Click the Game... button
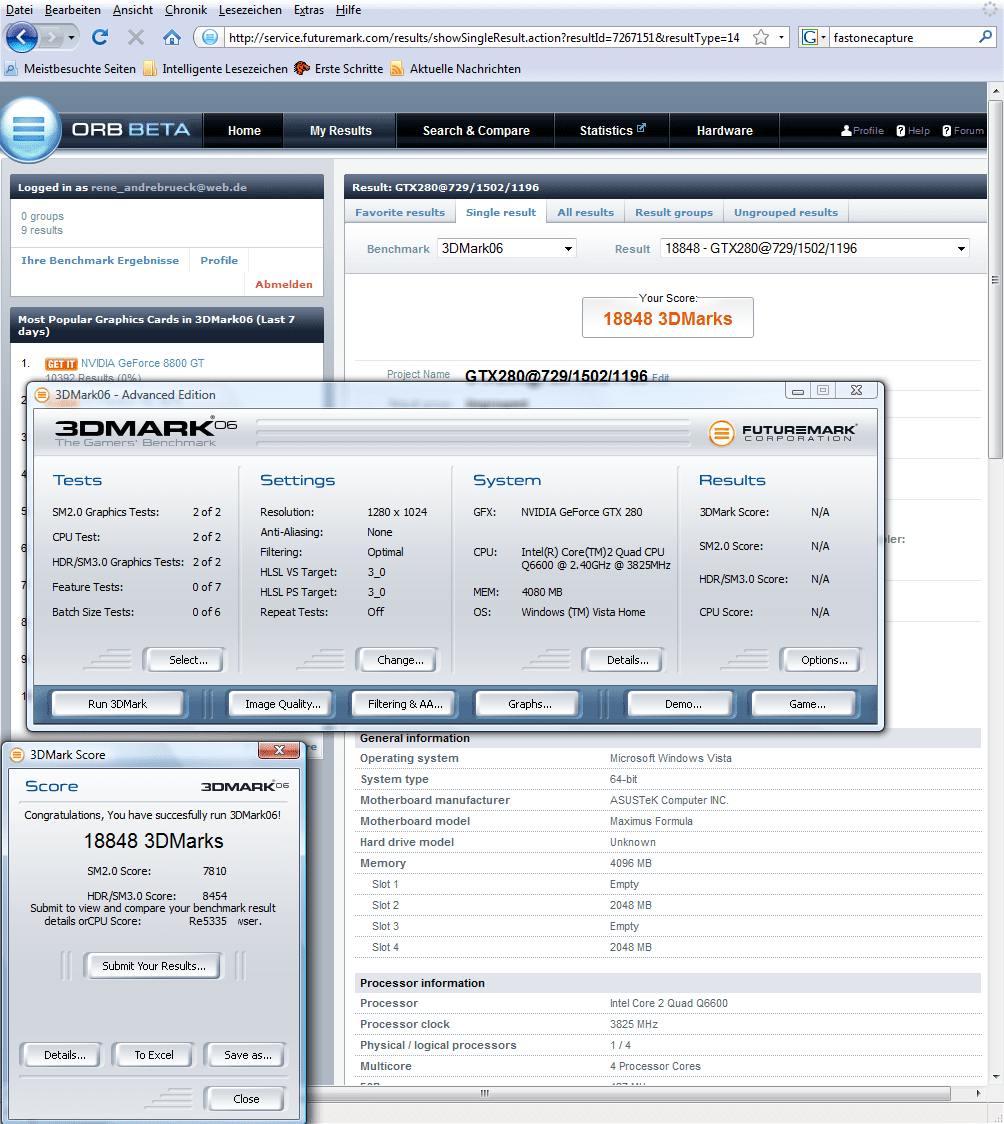Screen dimensions: 1004x1124 [807, 704]
